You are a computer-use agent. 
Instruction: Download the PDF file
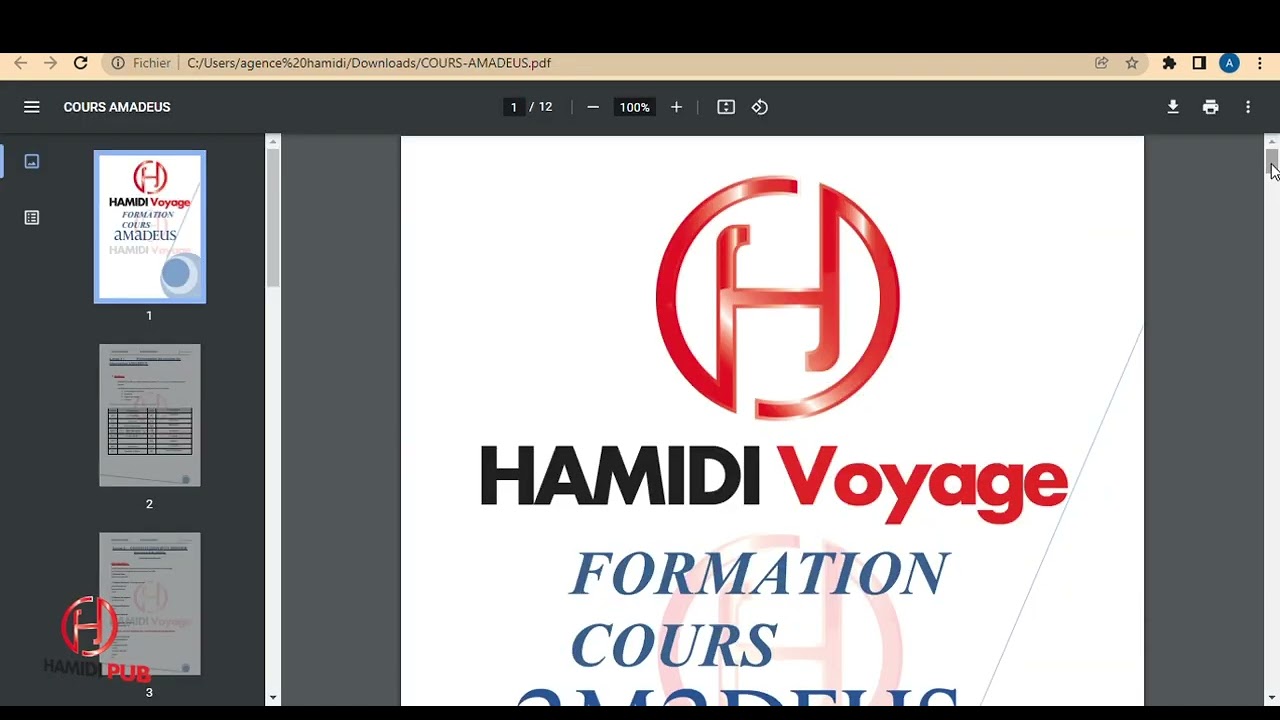[x=1173, y=107]
